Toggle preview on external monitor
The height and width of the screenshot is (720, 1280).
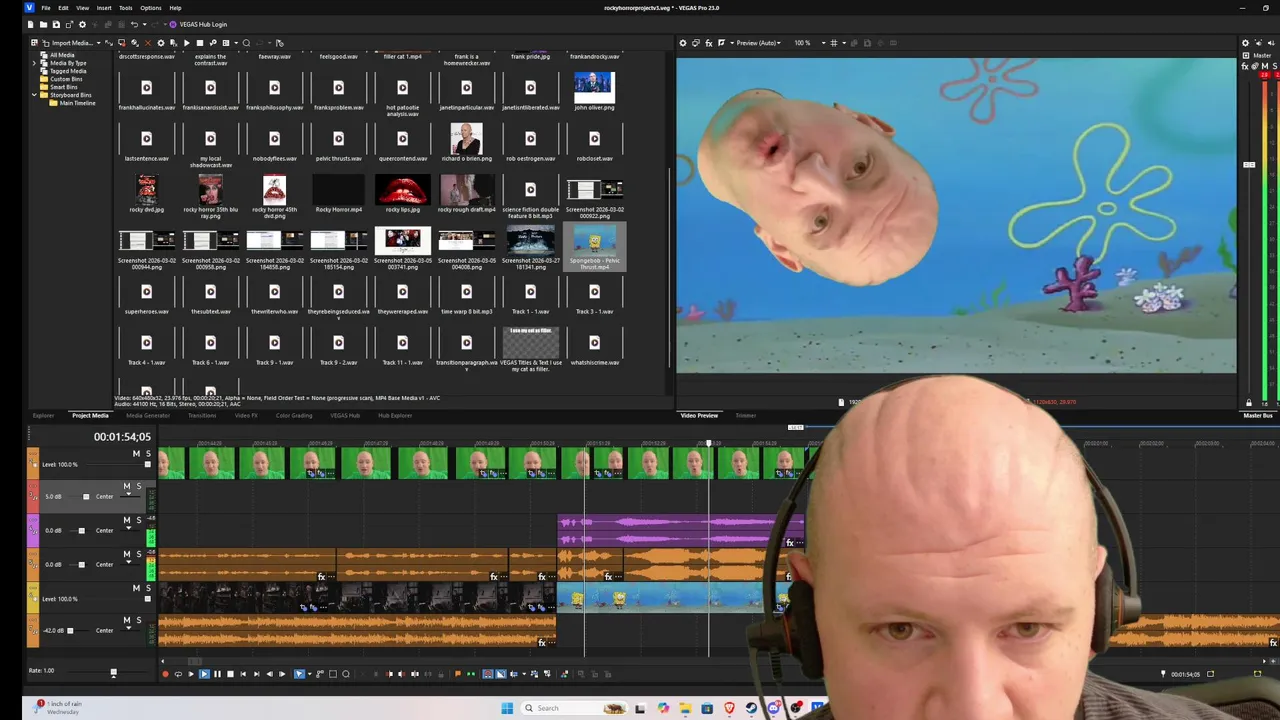tap(696, 43)
